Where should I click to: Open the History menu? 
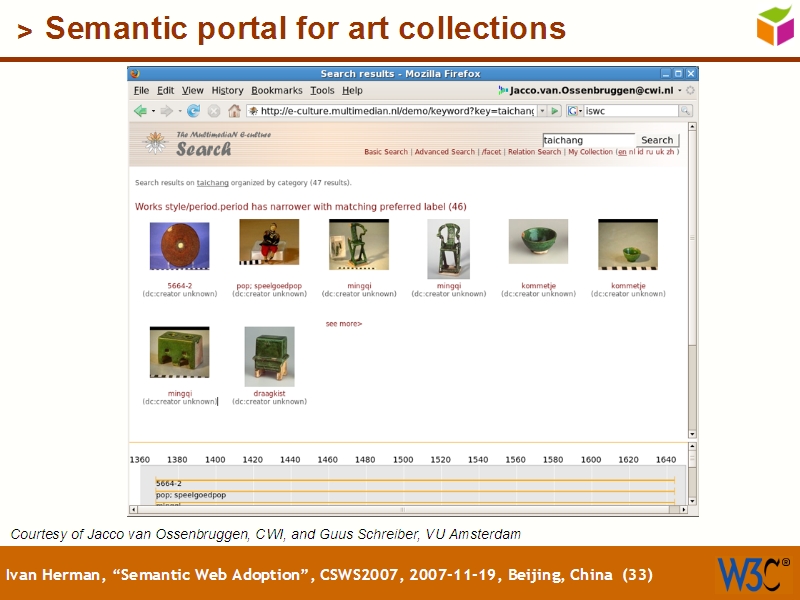tap(227, 90)
